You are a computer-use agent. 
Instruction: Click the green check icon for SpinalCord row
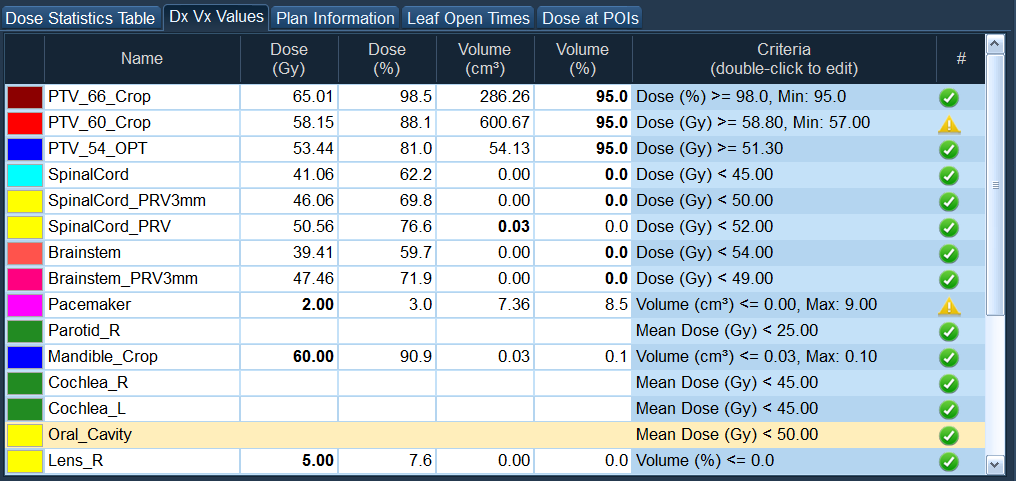pos(949,175)
